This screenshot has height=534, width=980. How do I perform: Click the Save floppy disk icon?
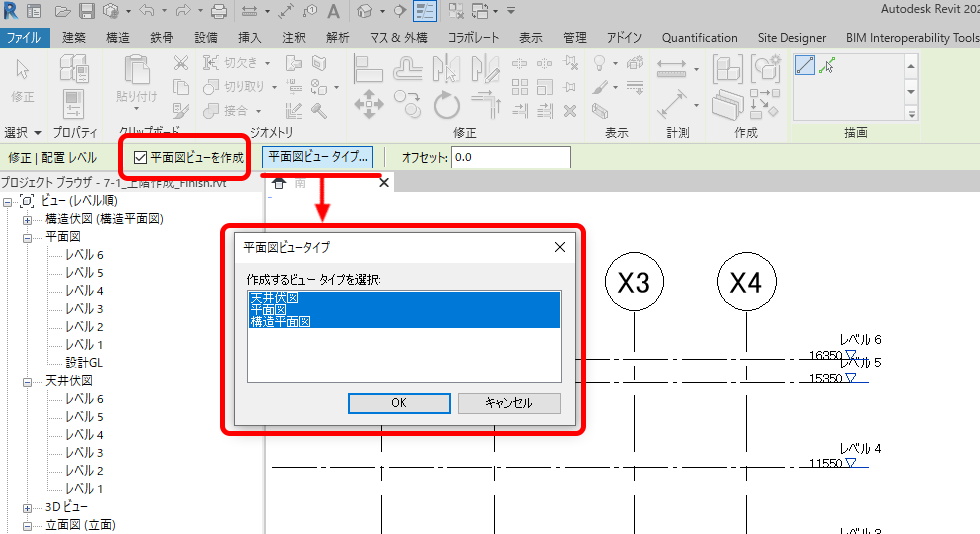(x=87, y=11)
